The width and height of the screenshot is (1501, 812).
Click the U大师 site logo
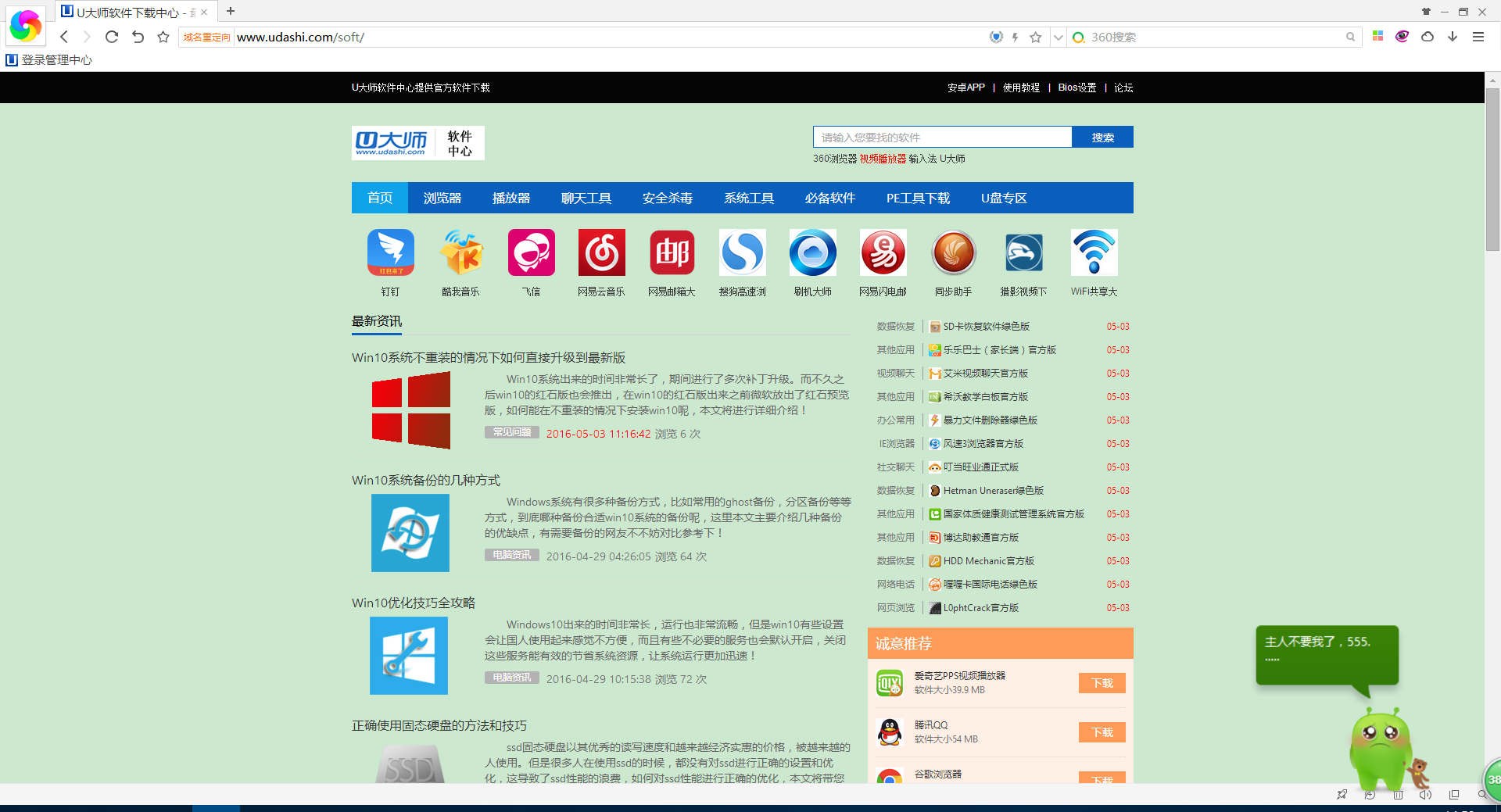(418, 143)
